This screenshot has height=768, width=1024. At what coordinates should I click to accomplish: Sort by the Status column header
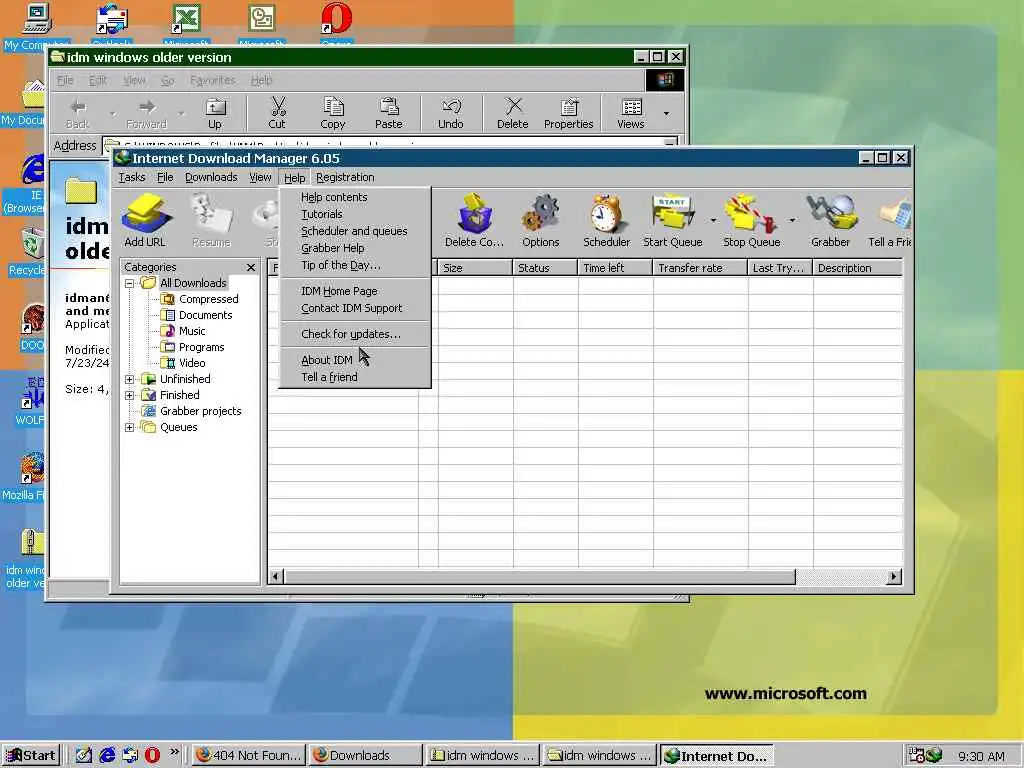point(545,268)
